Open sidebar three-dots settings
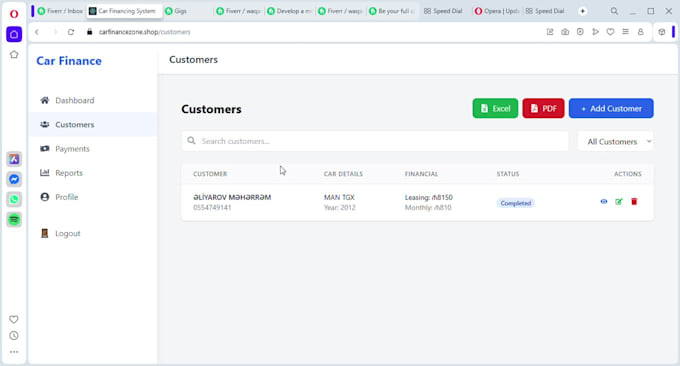Image resolution: width=680 pixels, height=366 pixels. coord(14,352)
